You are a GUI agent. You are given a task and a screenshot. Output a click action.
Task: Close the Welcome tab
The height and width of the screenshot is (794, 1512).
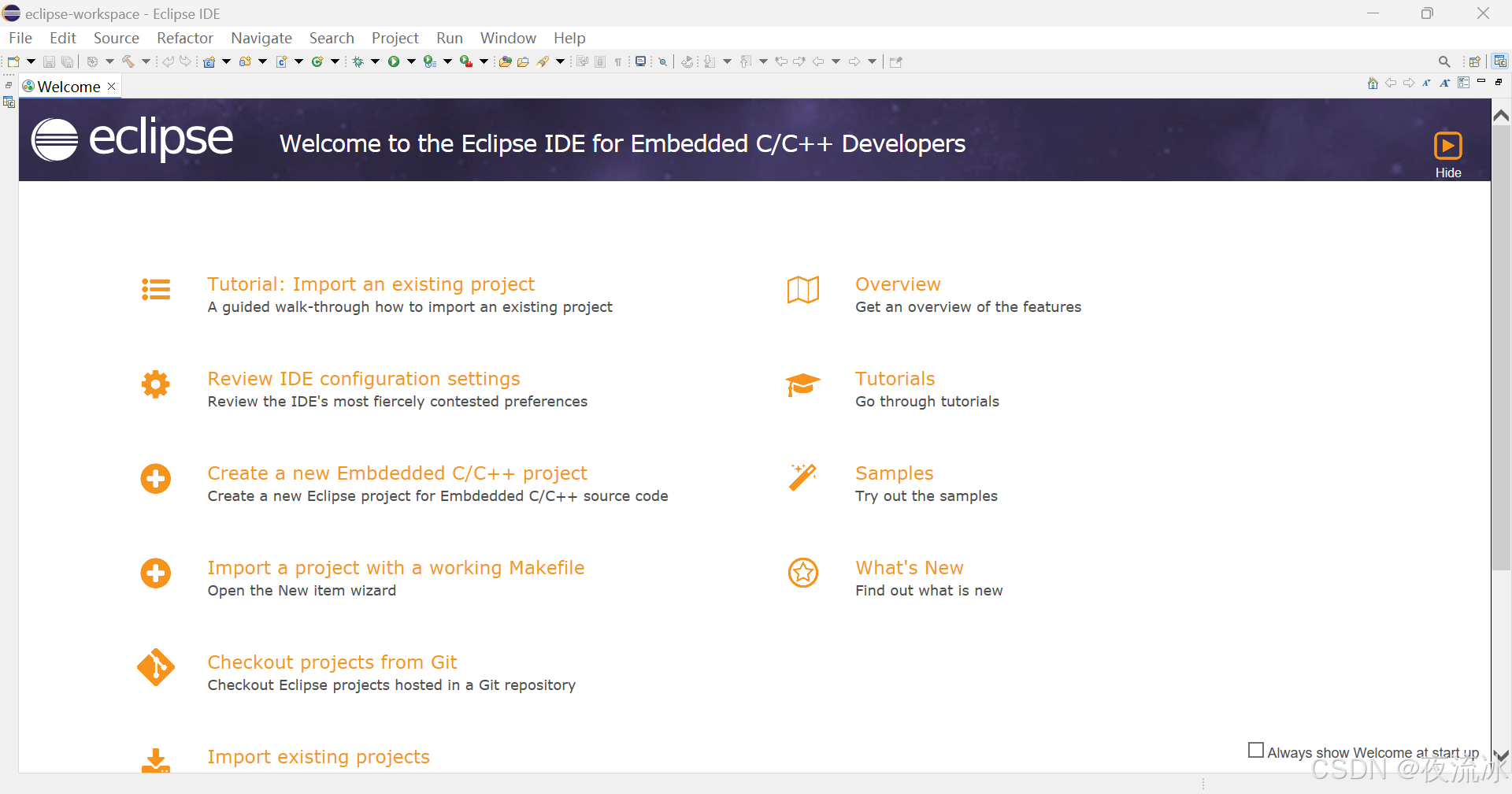pos(112,86)
